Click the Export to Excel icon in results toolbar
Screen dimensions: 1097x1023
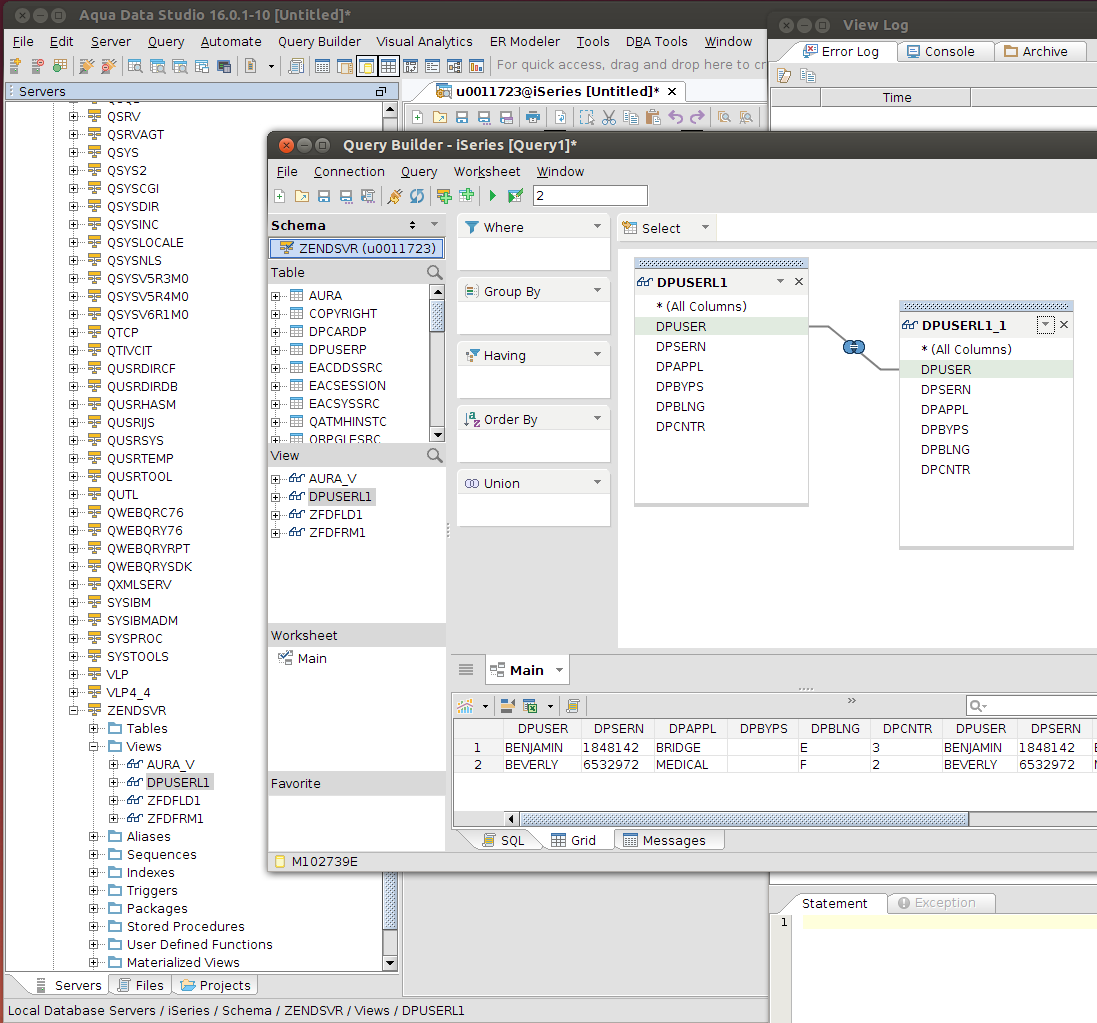[x=530, y=706]
